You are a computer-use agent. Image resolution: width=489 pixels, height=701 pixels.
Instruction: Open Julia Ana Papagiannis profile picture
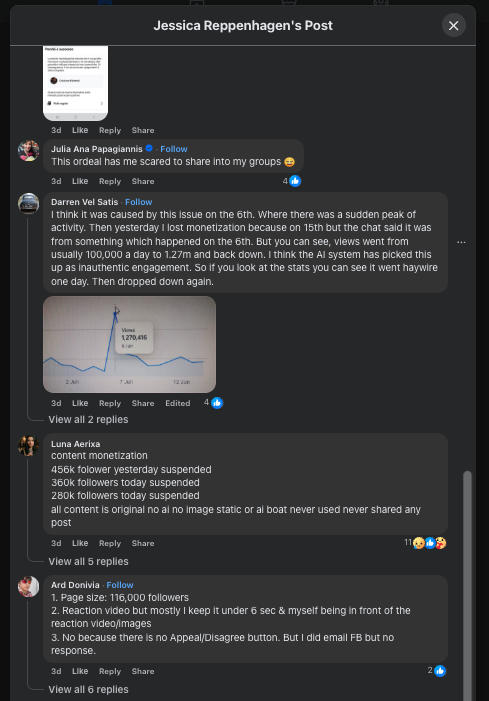29,151
